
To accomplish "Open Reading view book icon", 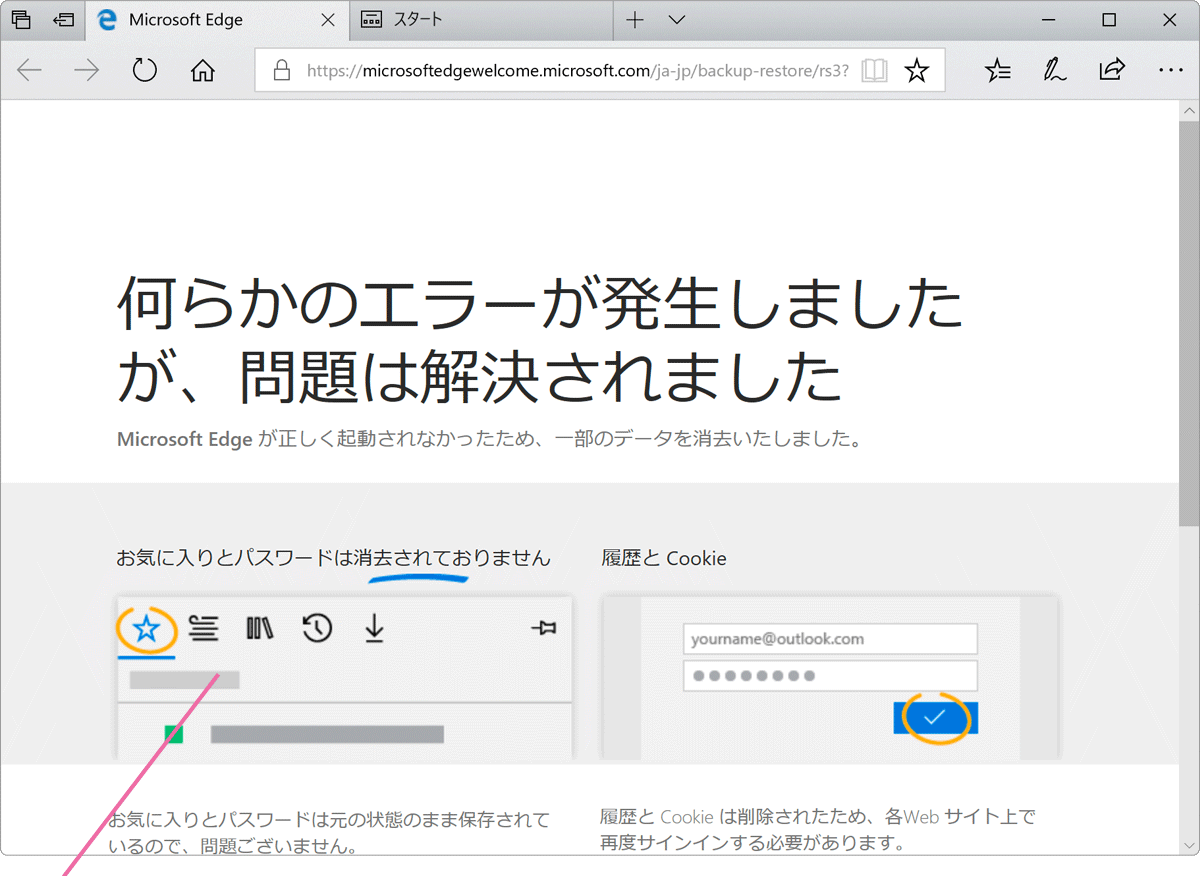I will point(874,70).
